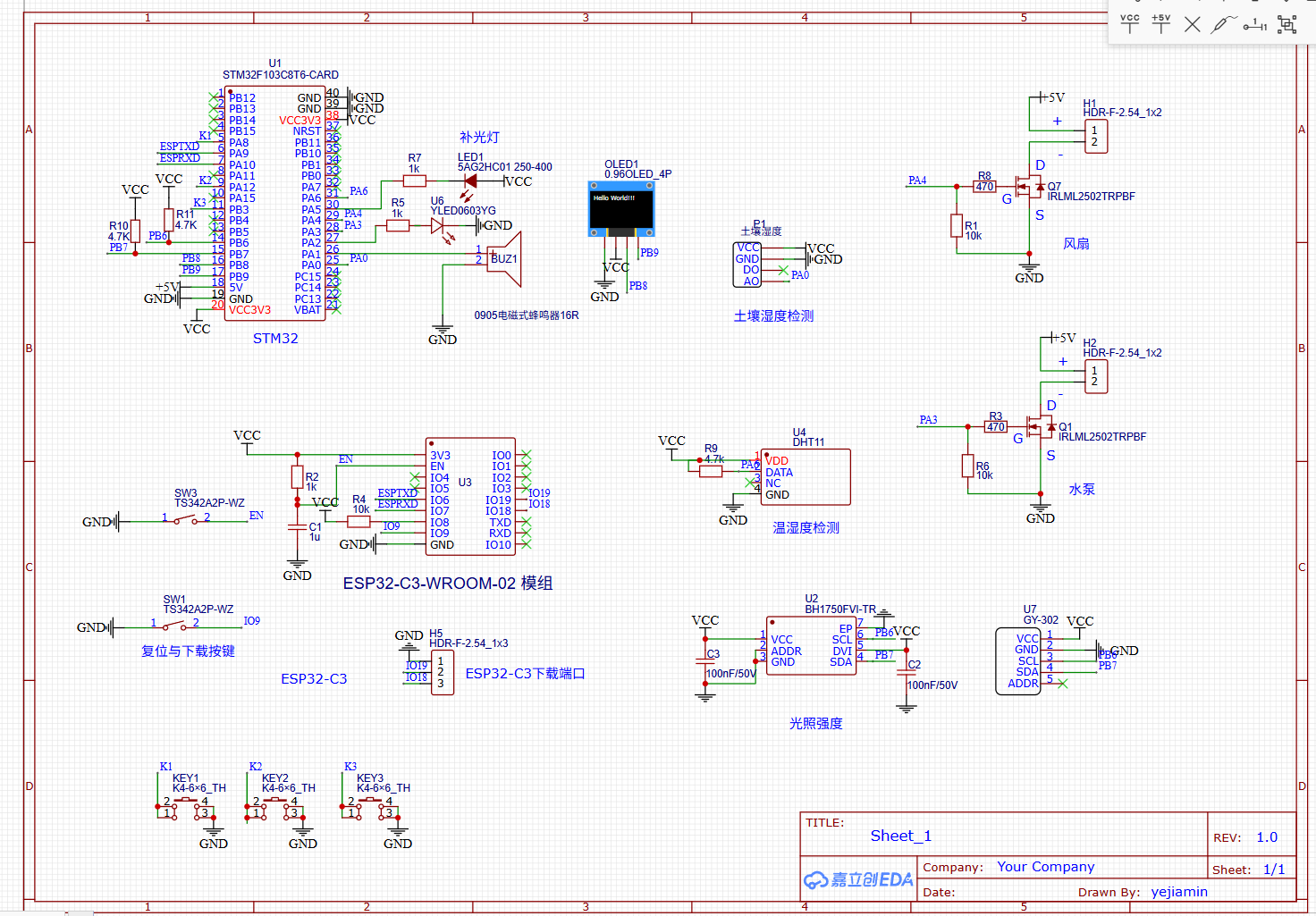Click the C1 capacitor designator
The image size is (1316, 916).
[x=316, y=527]
